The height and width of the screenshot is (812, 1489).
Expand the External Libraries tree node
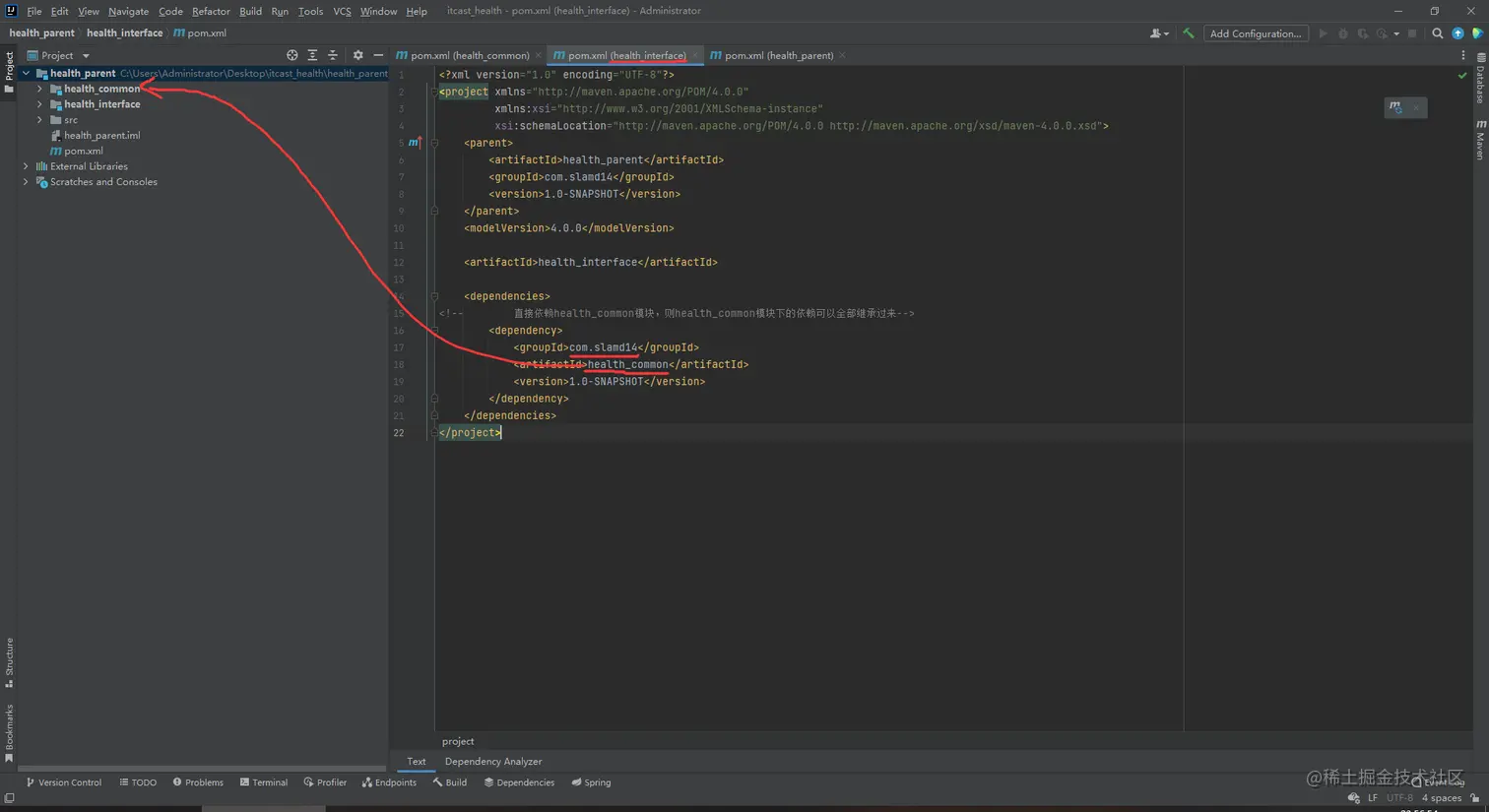[x=27, y=166]
